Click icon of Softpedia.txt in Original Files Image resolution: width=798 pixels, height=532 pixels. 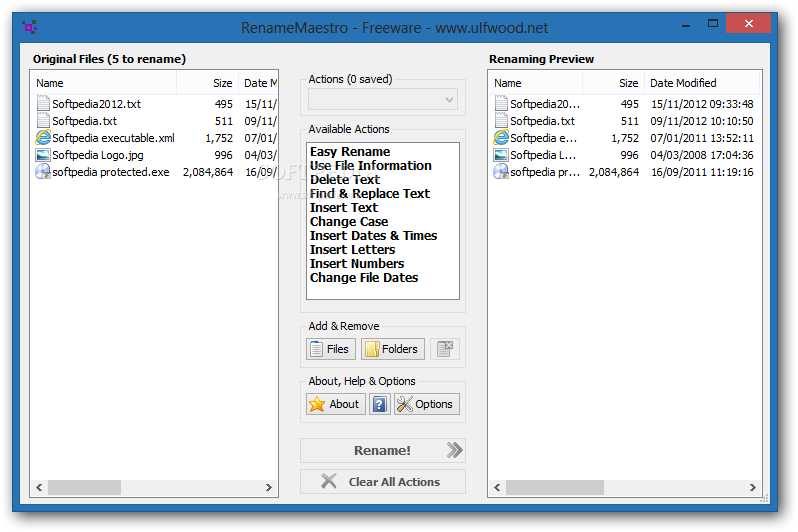tap(43, 121)
